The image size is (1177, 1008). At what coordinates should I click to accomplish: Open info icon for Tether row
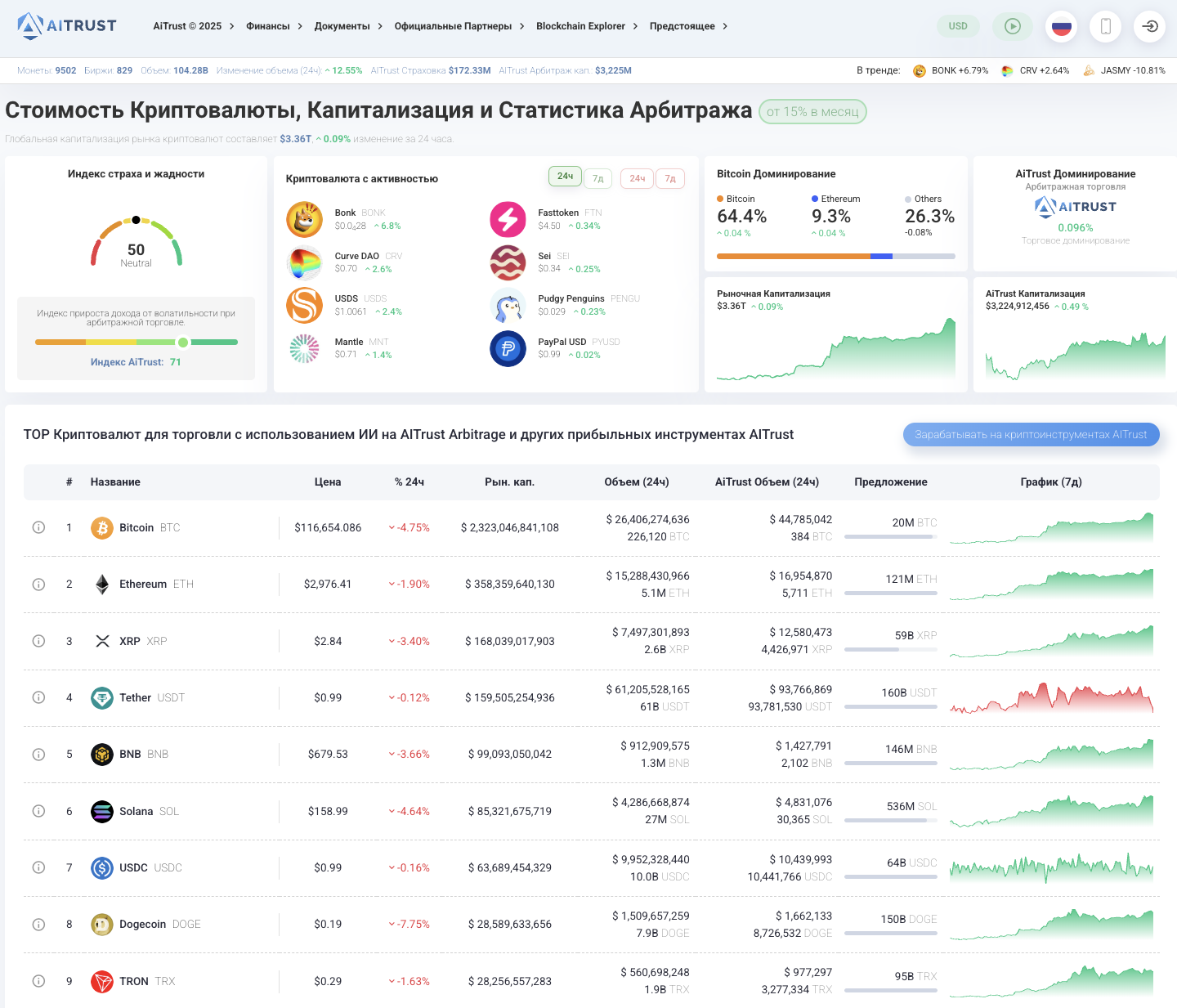coord(38,697)
